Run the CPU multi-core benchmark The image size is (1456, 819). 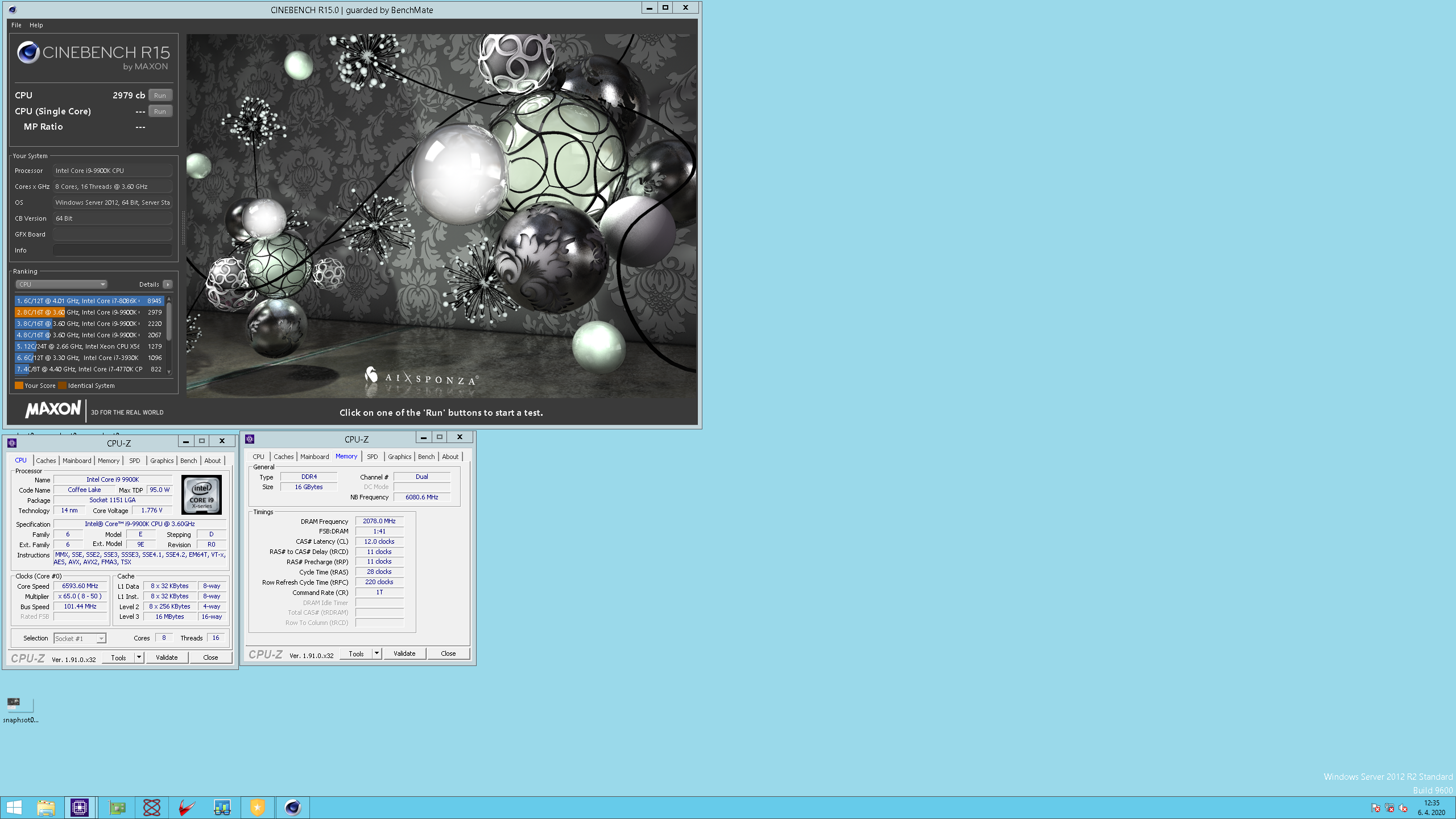(160, 96)
